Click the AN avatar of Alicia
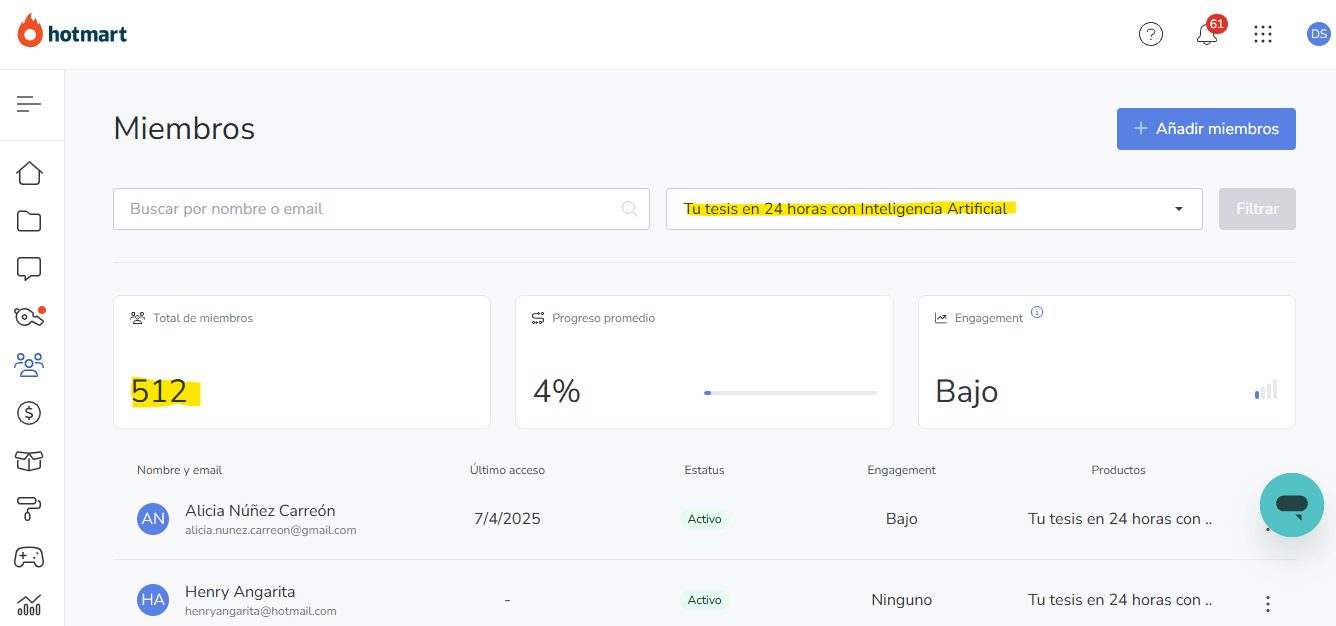 pos(153,519)
